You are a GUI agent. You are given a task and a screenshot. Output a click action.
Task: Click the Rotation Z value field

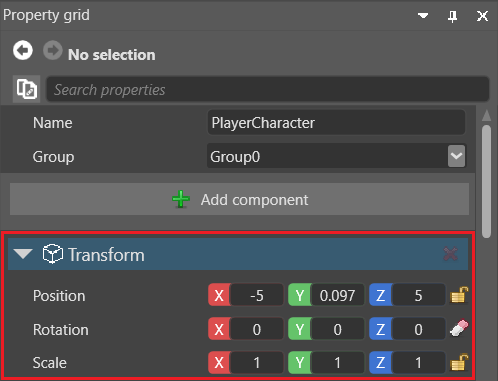coord(419,329)
